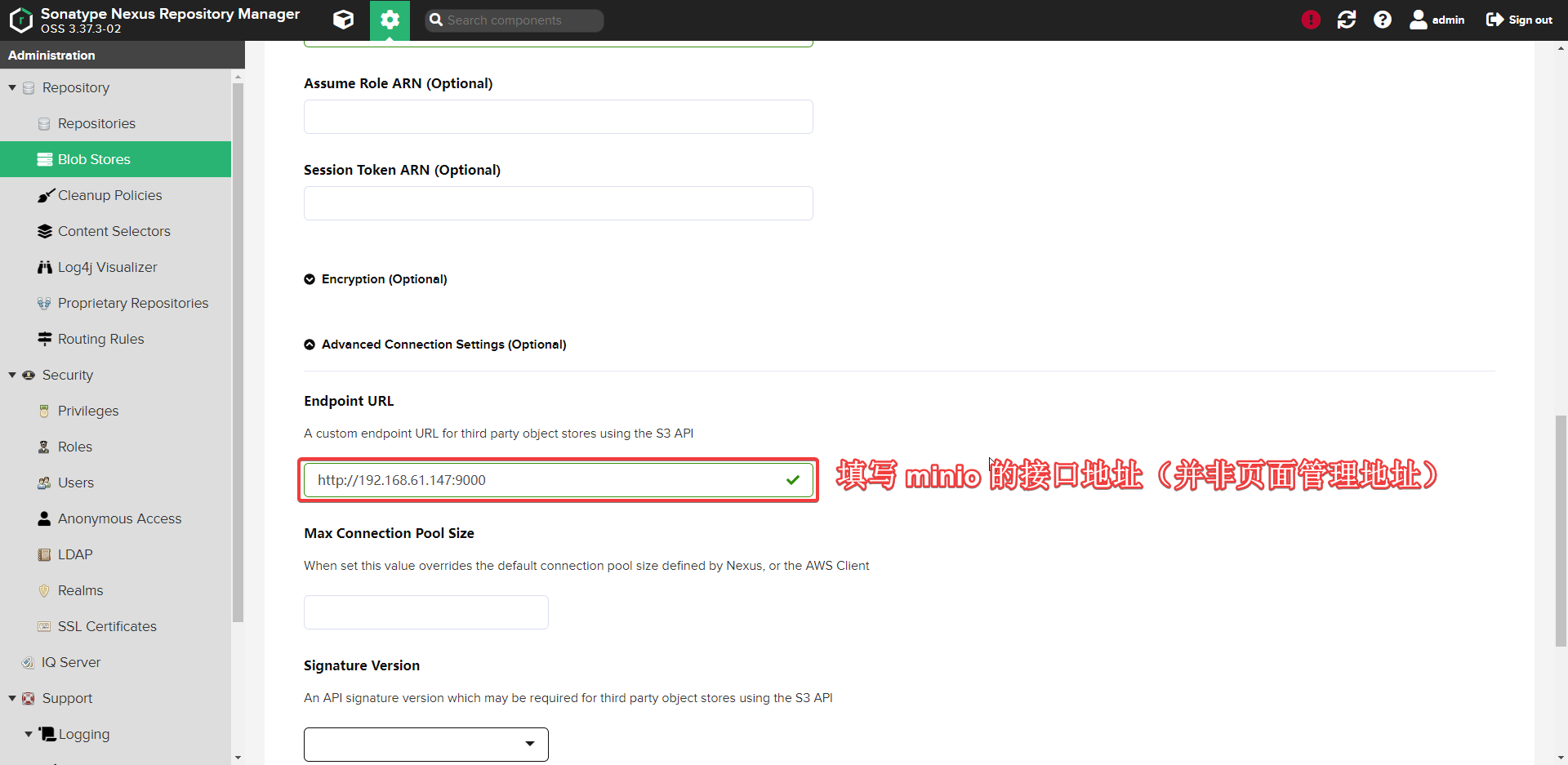Select Content Selectors in sidebar
Image resolution: width=1568 pixels, height=765 pixels.
114,231
